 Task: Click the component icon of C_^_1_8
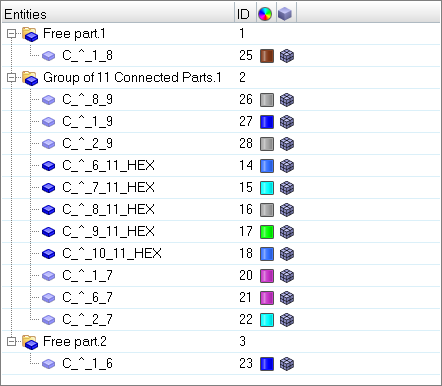(49, 56)
